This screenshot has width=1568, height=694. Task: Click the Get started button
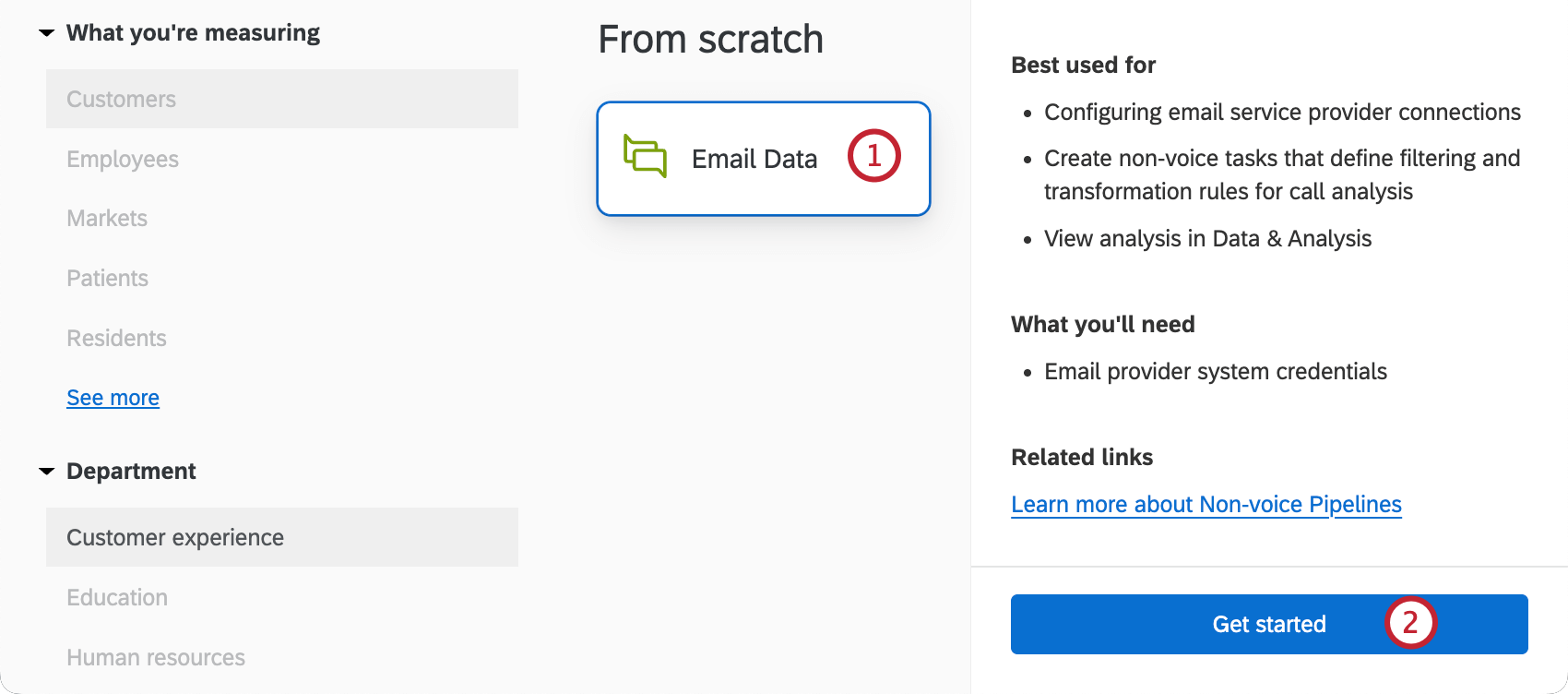[x=1268, y=624]
